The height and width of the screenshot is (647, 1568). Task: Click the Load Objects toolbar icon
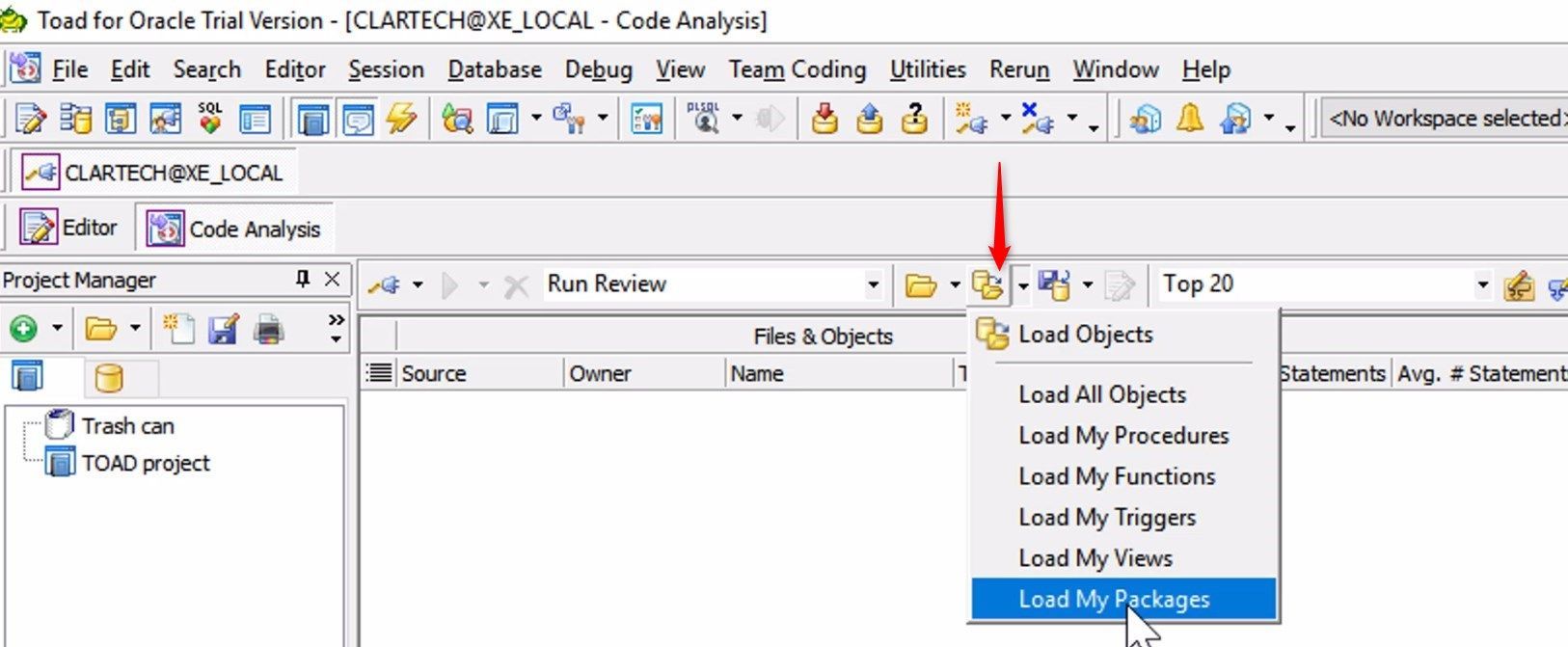click(988, 284)
